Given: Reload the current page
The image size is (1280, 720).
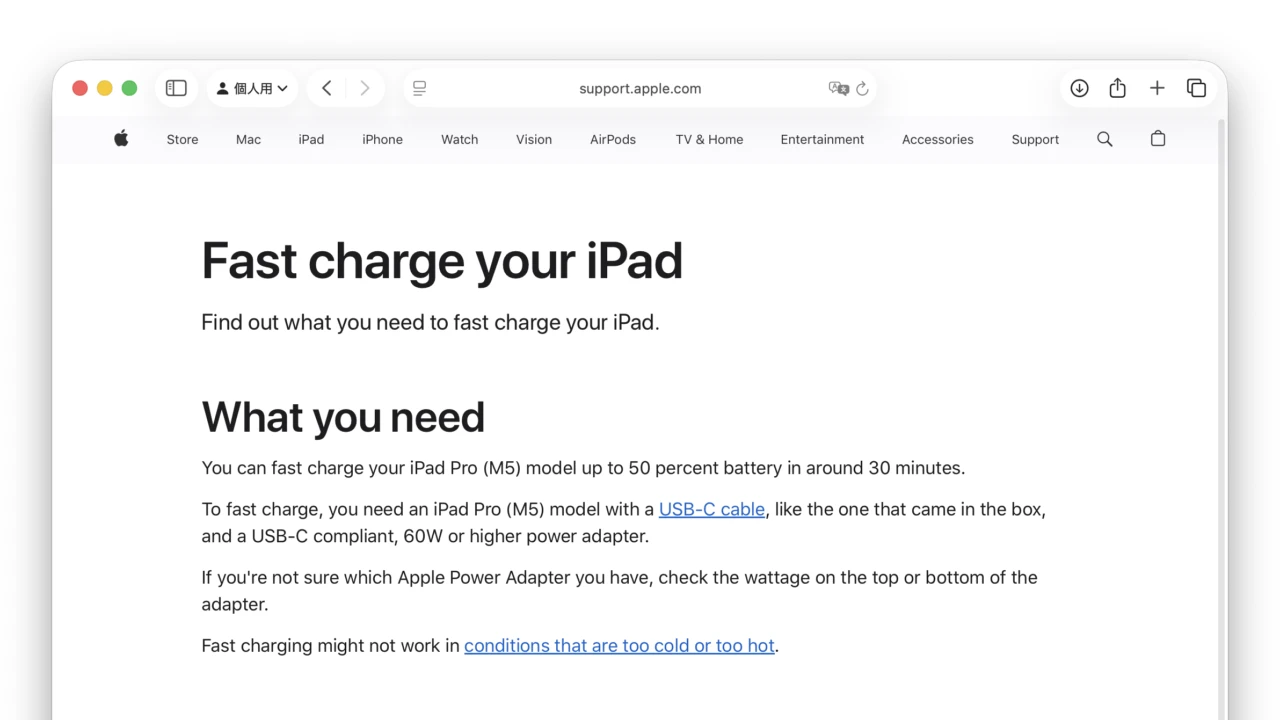Looking at the screenshot, I should click(862, 88).
